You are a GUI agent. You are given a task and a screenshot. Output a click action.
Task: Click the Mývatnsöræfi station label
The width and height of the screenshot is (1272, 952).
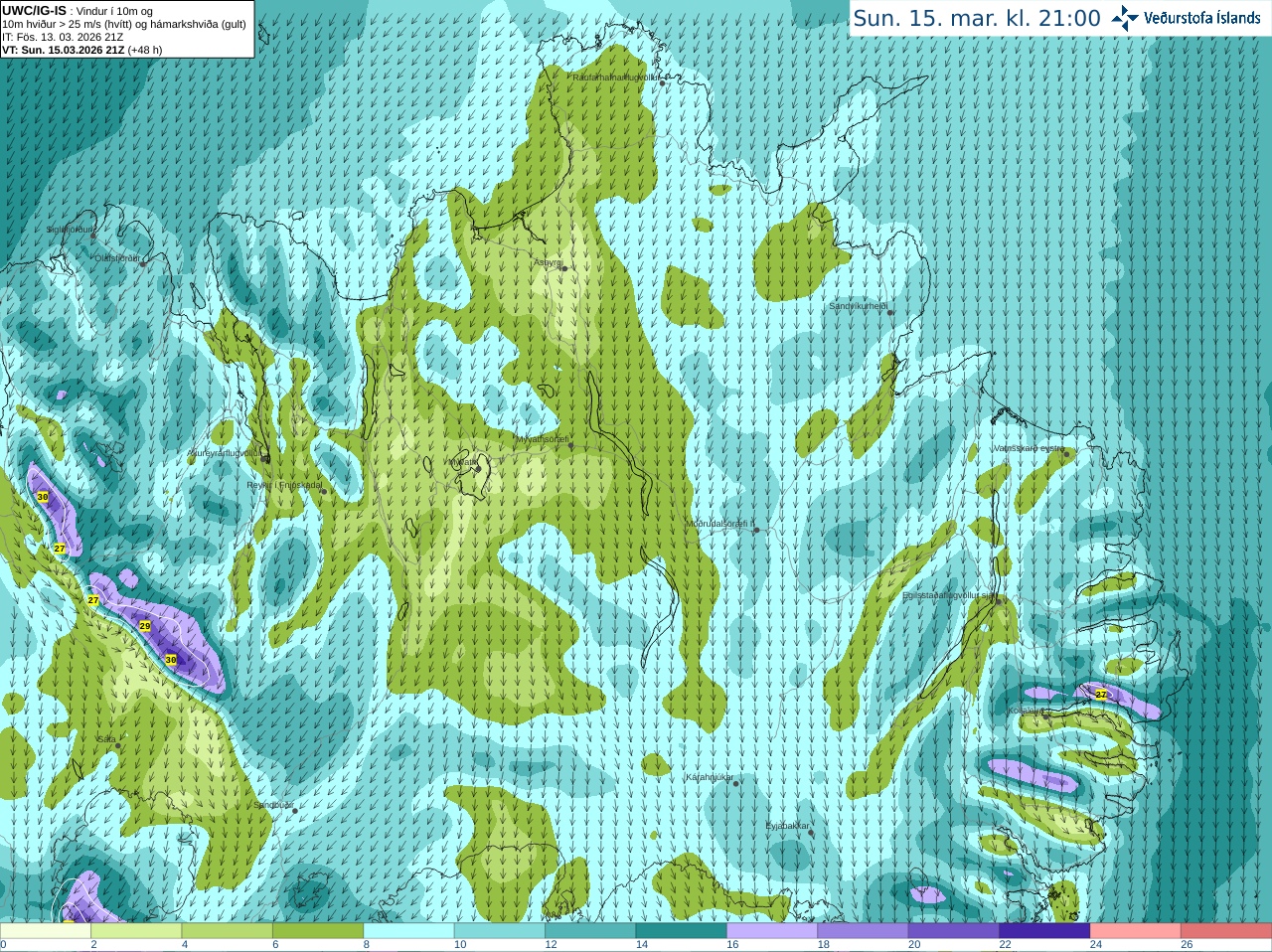pos(542,438)
